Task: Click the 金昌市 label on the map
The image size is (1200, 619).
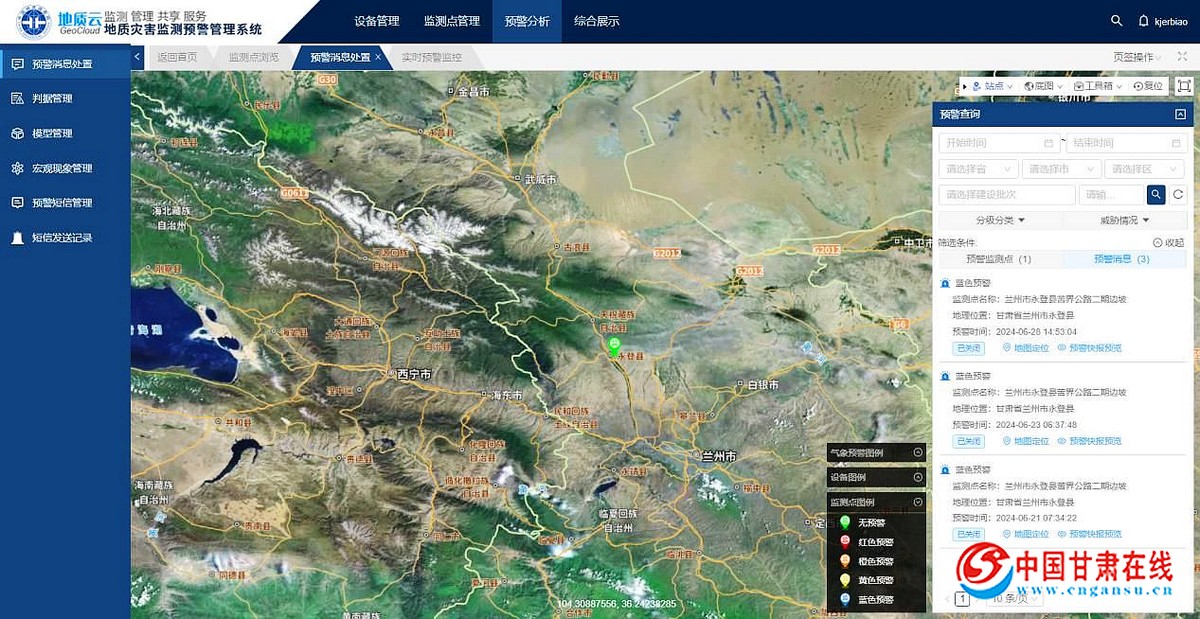Action: [x=474, y=92]
